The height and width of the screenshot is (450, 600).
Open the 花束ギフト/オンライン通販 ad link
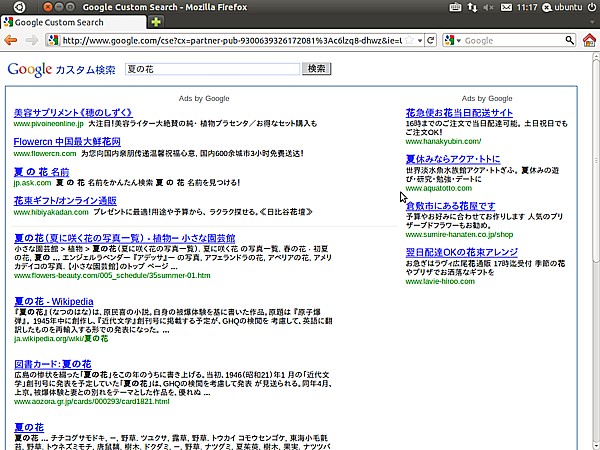pos(65,201)
